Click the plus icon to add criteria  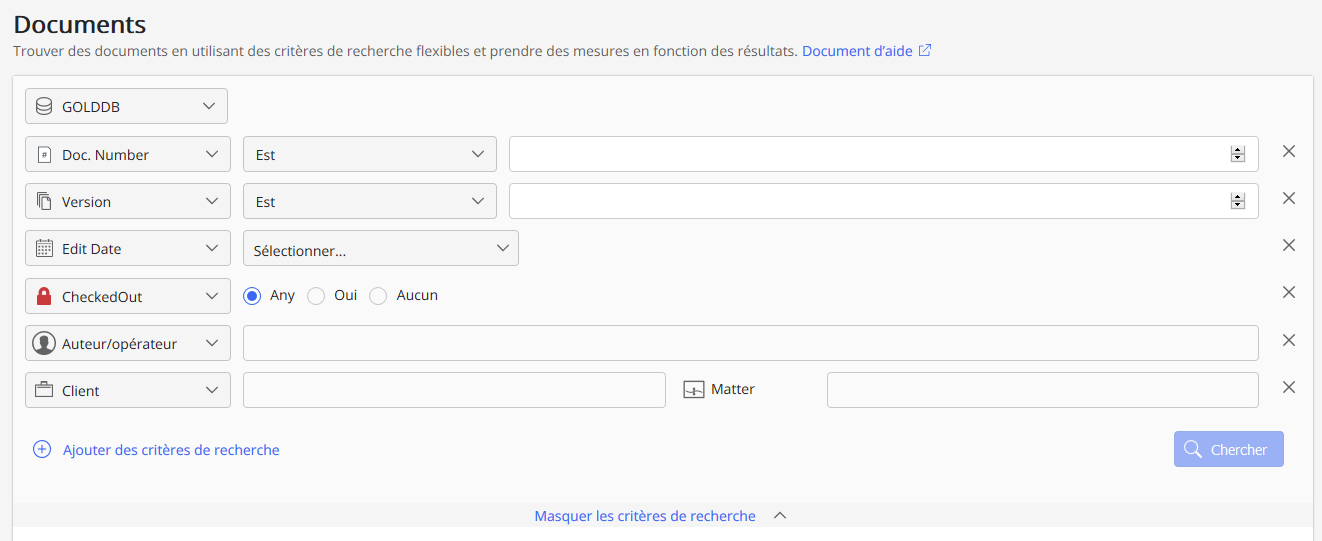42,450
